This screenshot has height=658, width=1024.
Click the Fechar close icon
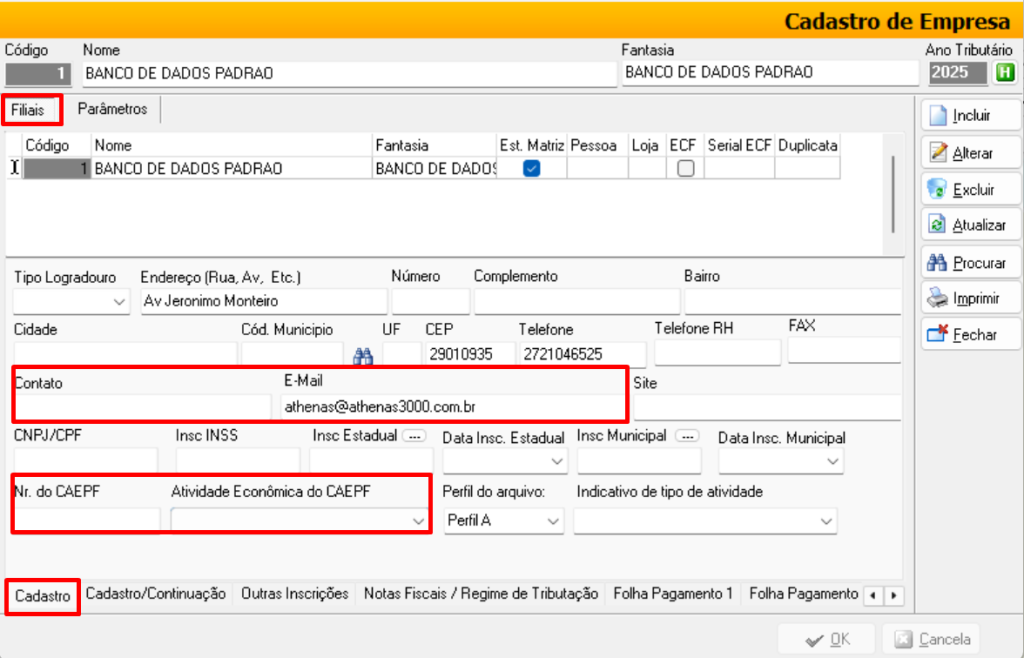coord(938,335)
